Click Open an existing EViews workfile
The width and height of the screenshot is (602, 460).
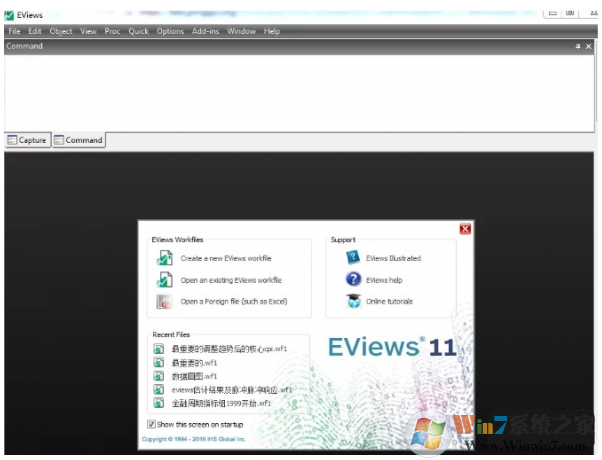(231, 280)
